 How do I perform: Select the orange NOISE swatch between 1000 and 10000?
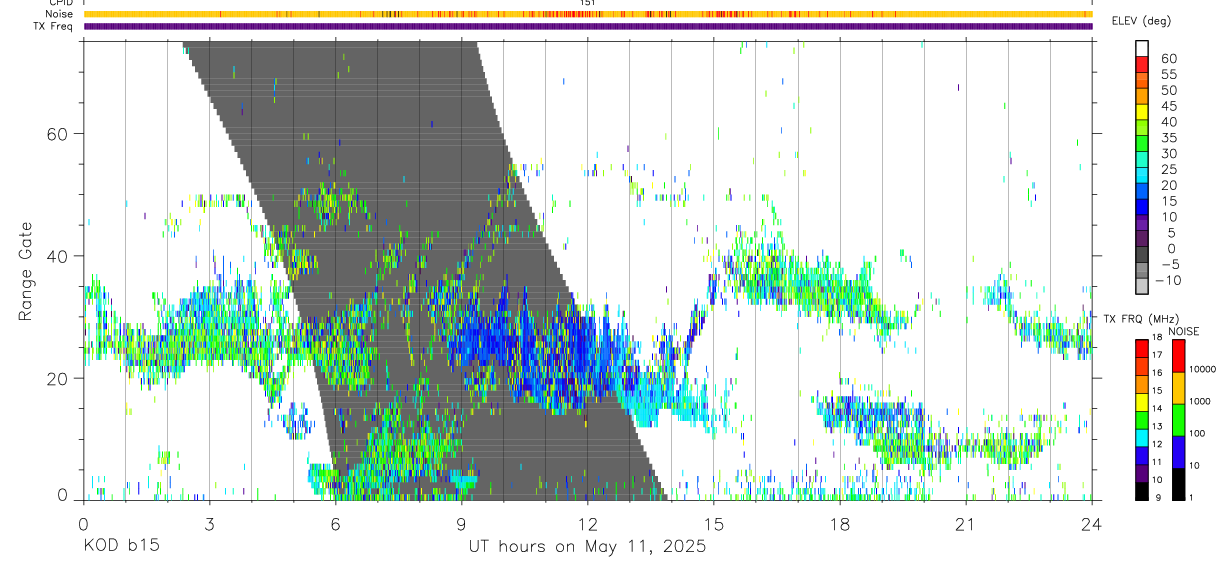(1179, 387)
